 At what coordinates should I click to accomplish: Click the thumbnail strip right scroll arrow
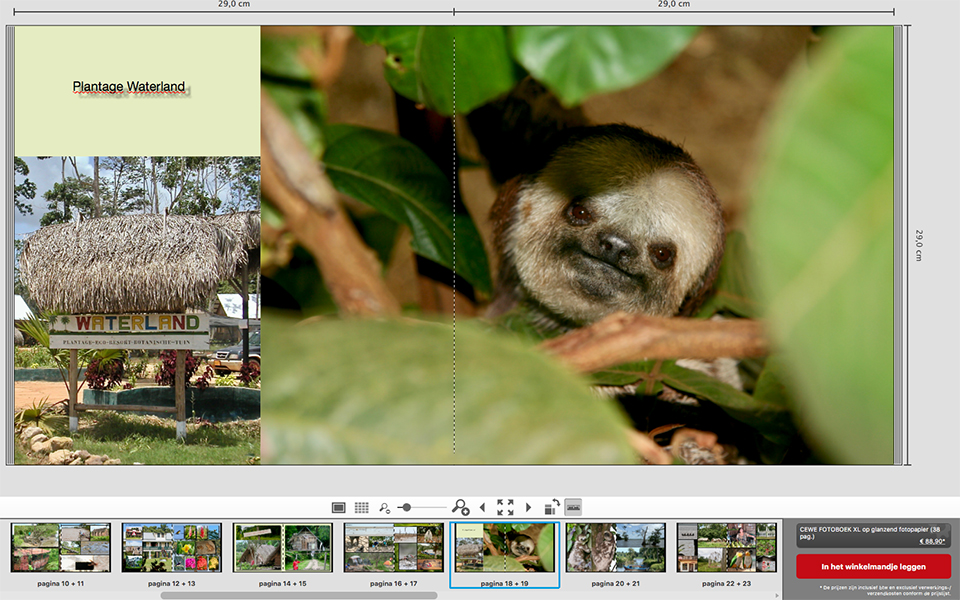click(x=778, y=595)
